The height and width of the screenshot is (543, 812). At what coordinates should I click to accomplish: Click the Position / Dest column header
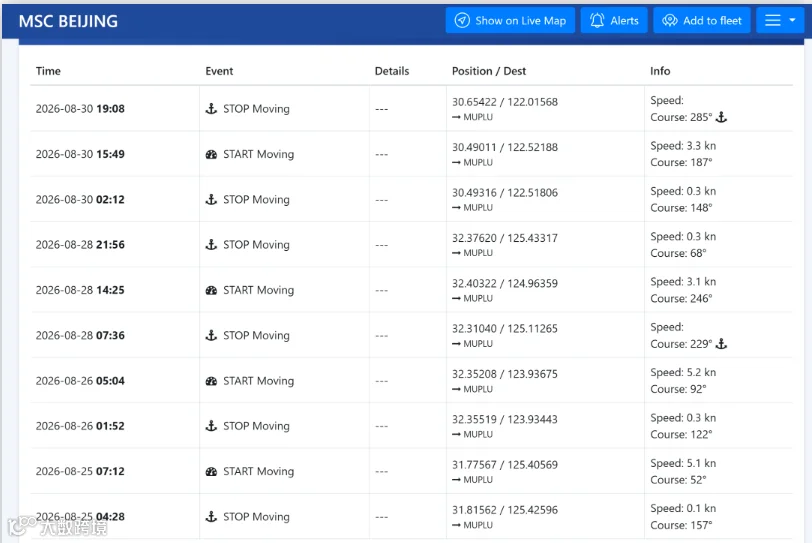(489, 71)
